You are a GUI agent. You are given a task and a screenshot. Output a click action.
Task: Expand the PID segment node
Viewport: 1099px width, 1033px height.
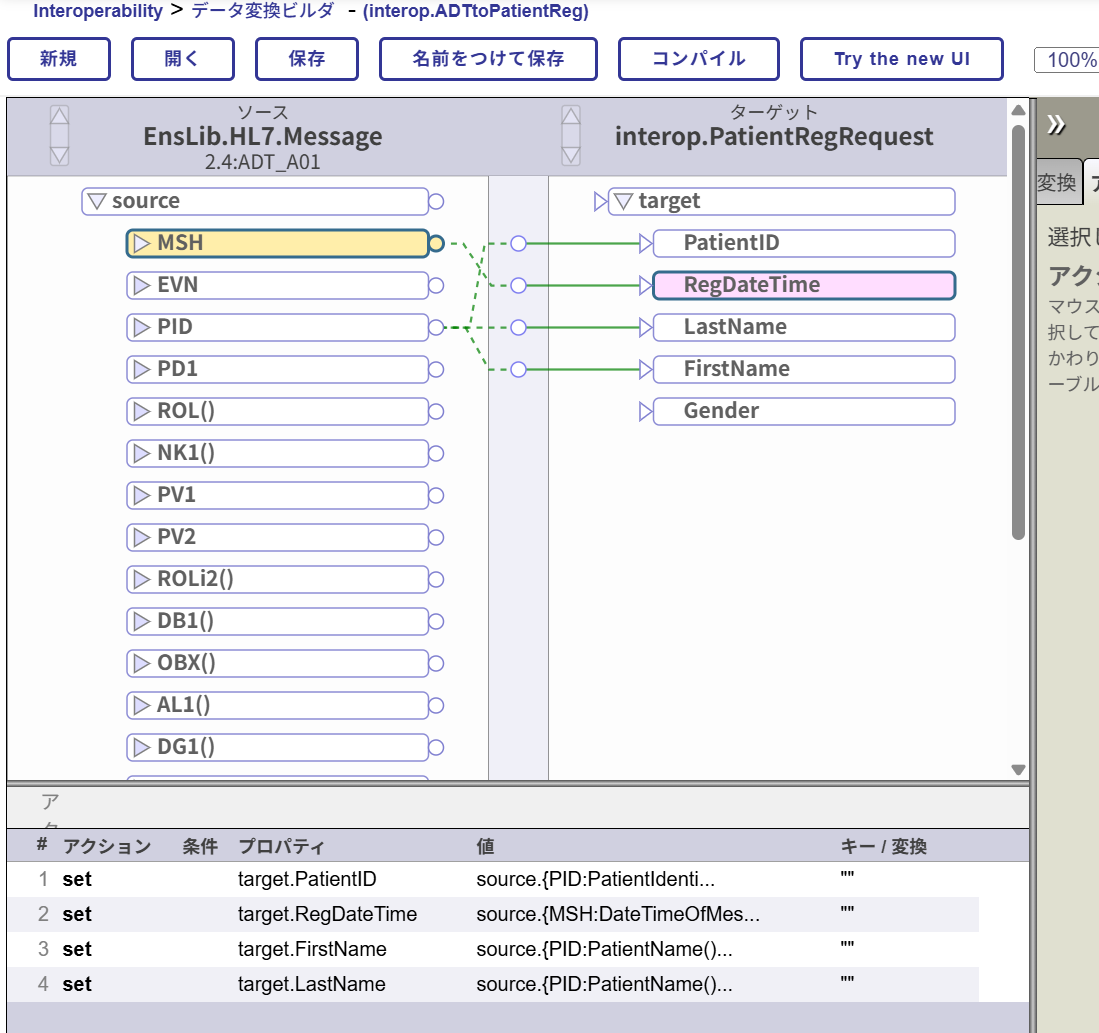141,327
